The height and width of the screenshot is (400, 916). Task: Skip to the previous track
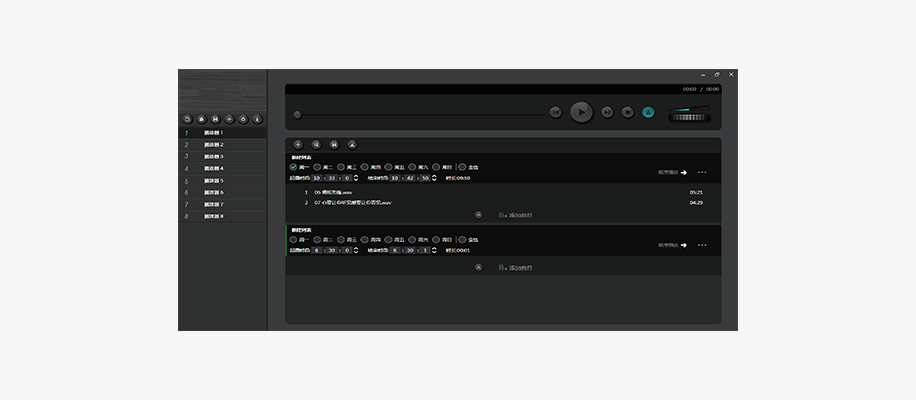[x=555, y=113]
